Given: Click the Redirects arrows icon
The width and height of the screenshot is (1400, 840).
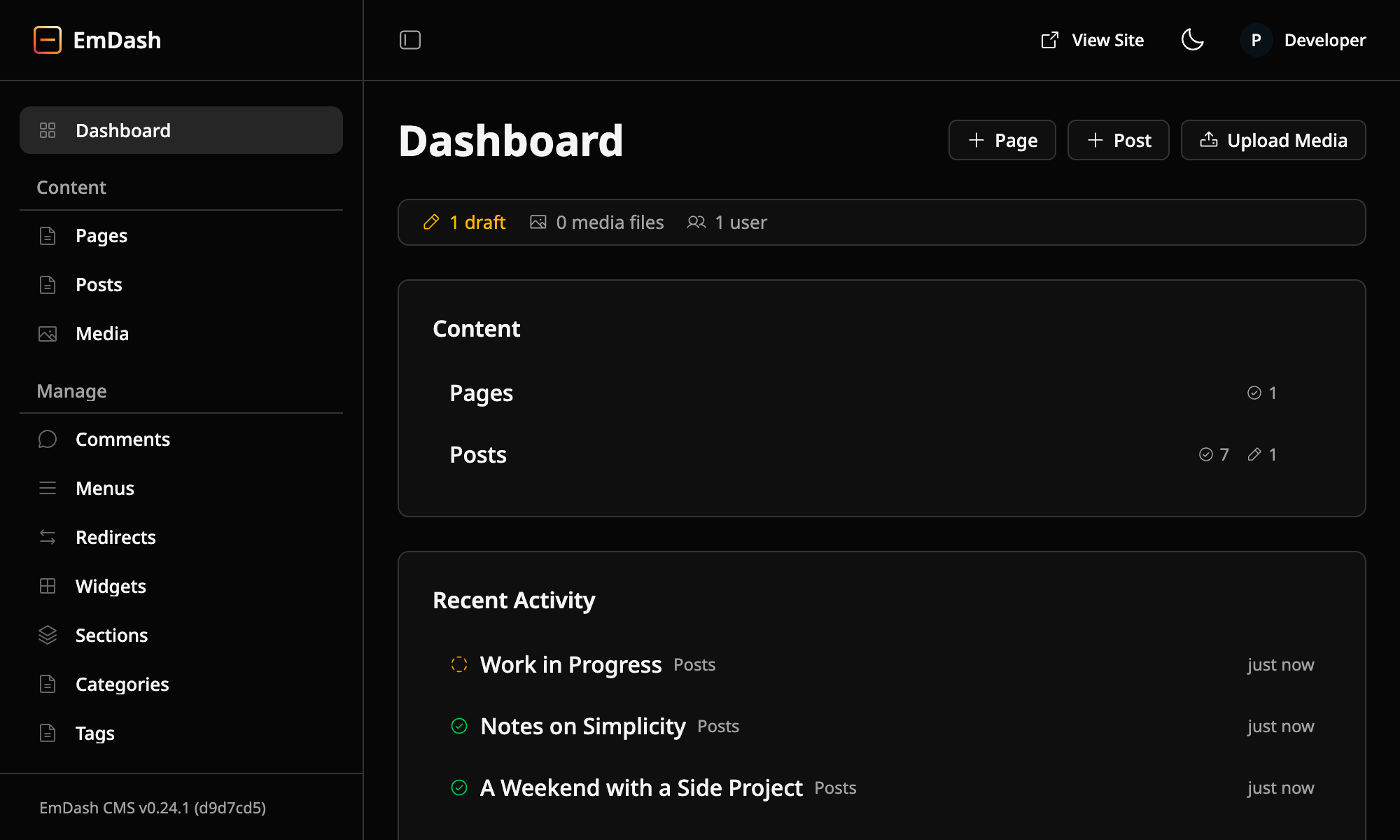Looking at the screenshot, I should click(x=48, y=537).
